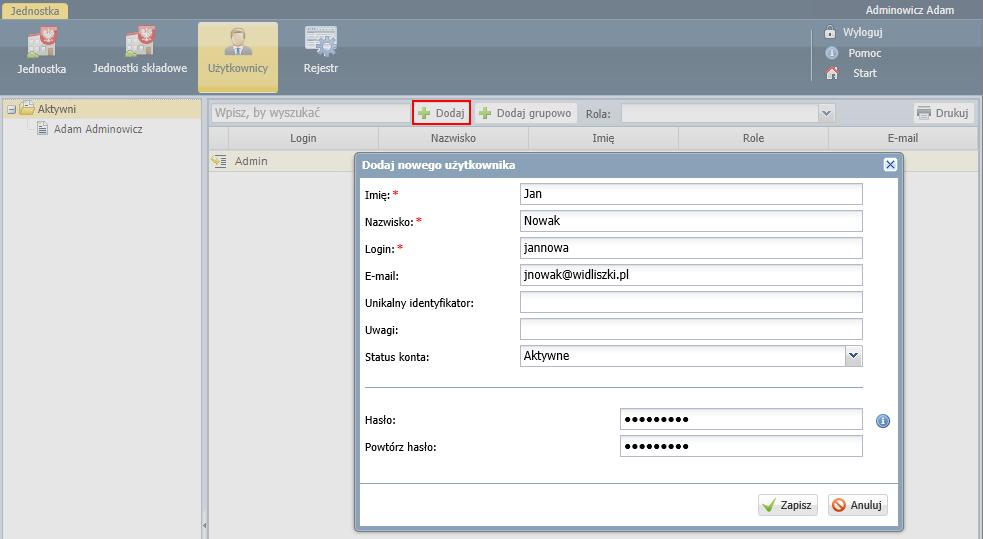983x539 pixels.
Task: Click the Rola combo box field
Action: pyautogui.click(x=720, y=113)
